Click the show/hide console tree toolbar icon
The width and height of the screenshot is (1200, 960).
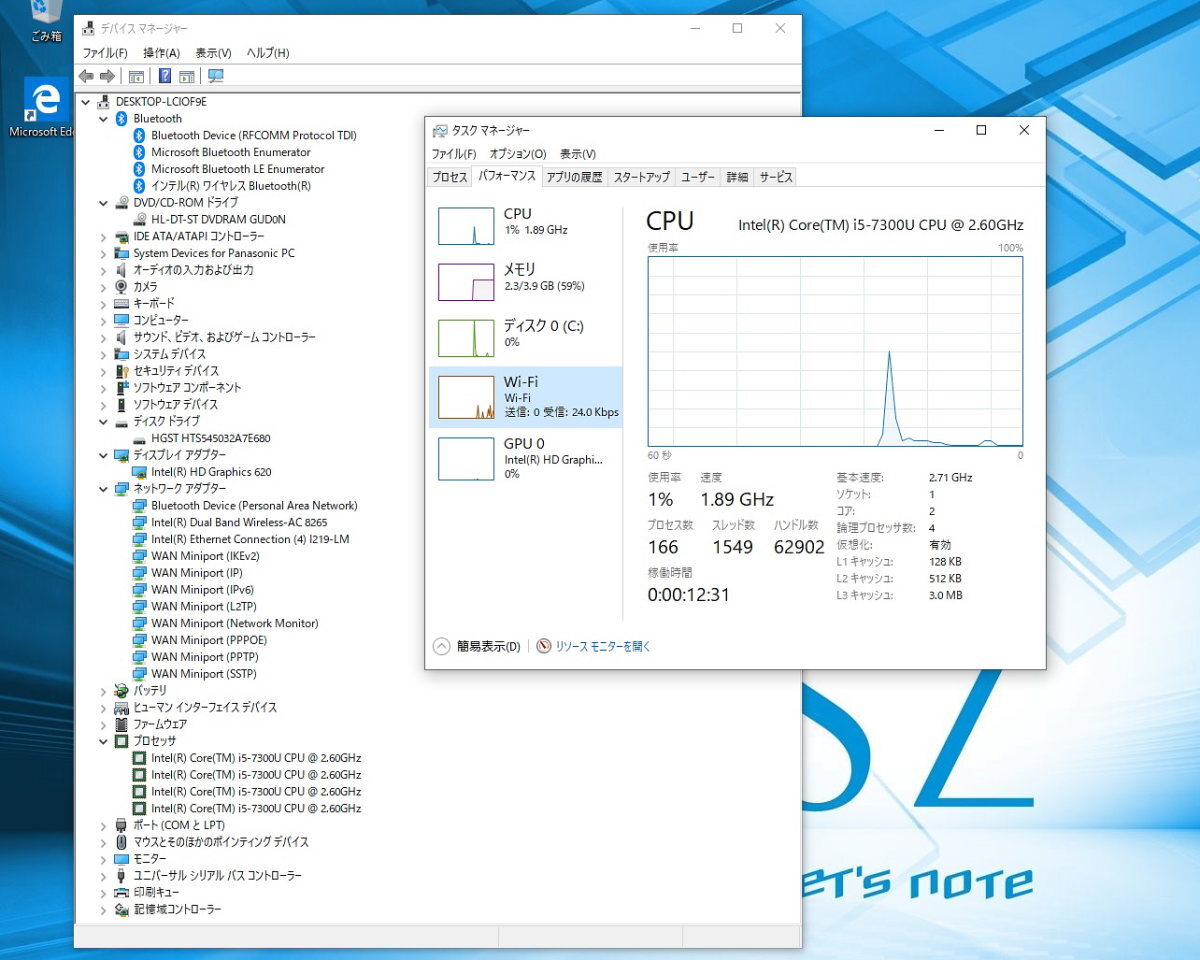[136, 76]
